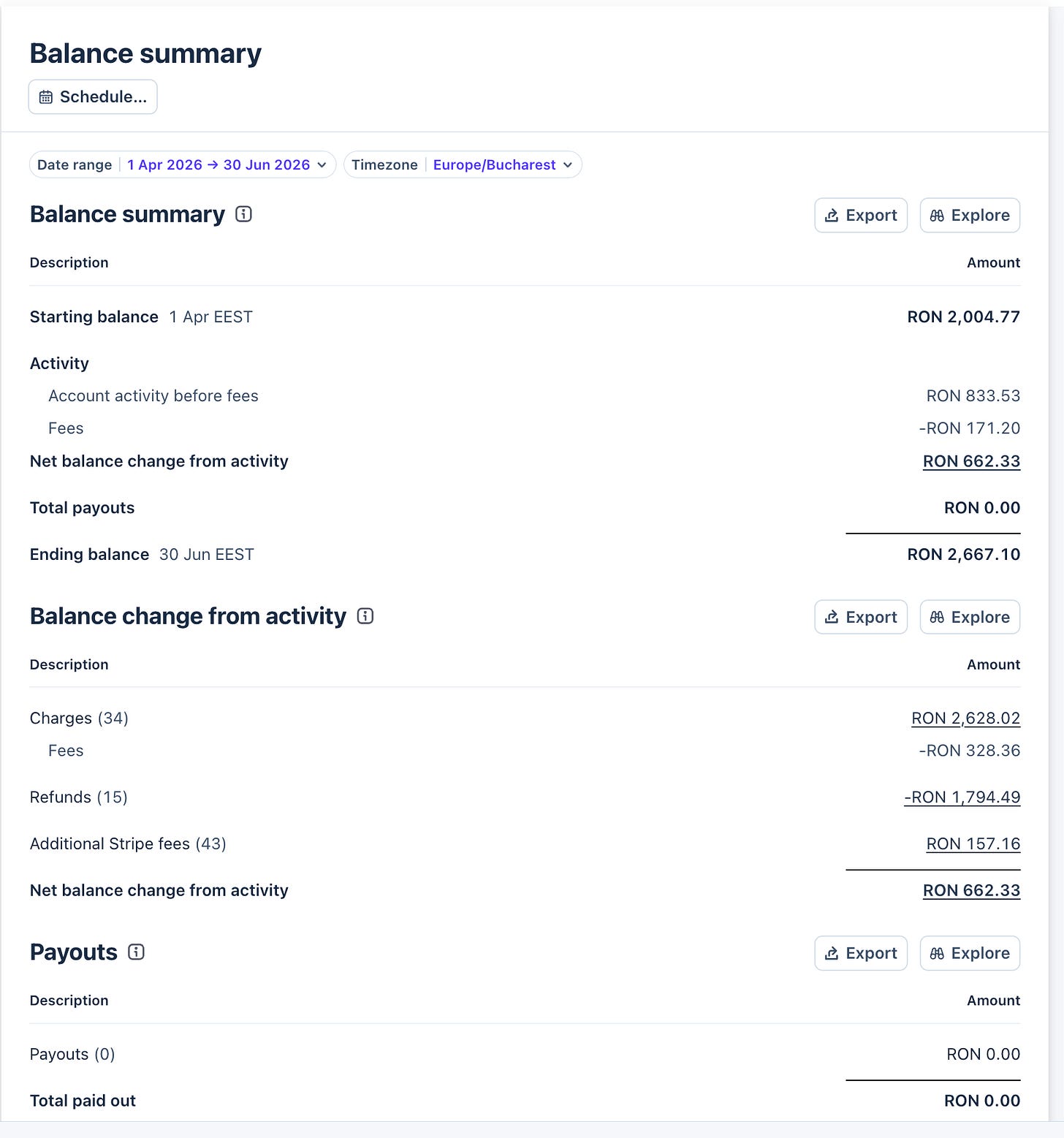Export the Balance summary section

[x=861, y=216]
